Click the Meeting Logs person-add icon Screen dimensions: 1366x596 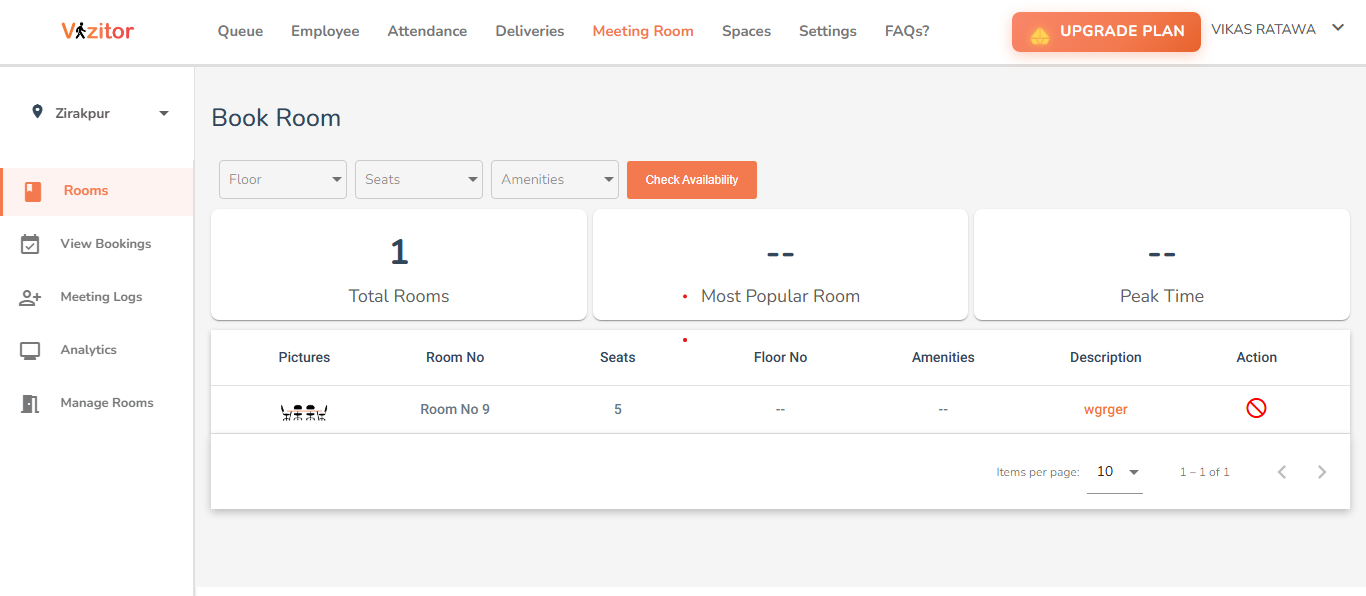point(30,297)
